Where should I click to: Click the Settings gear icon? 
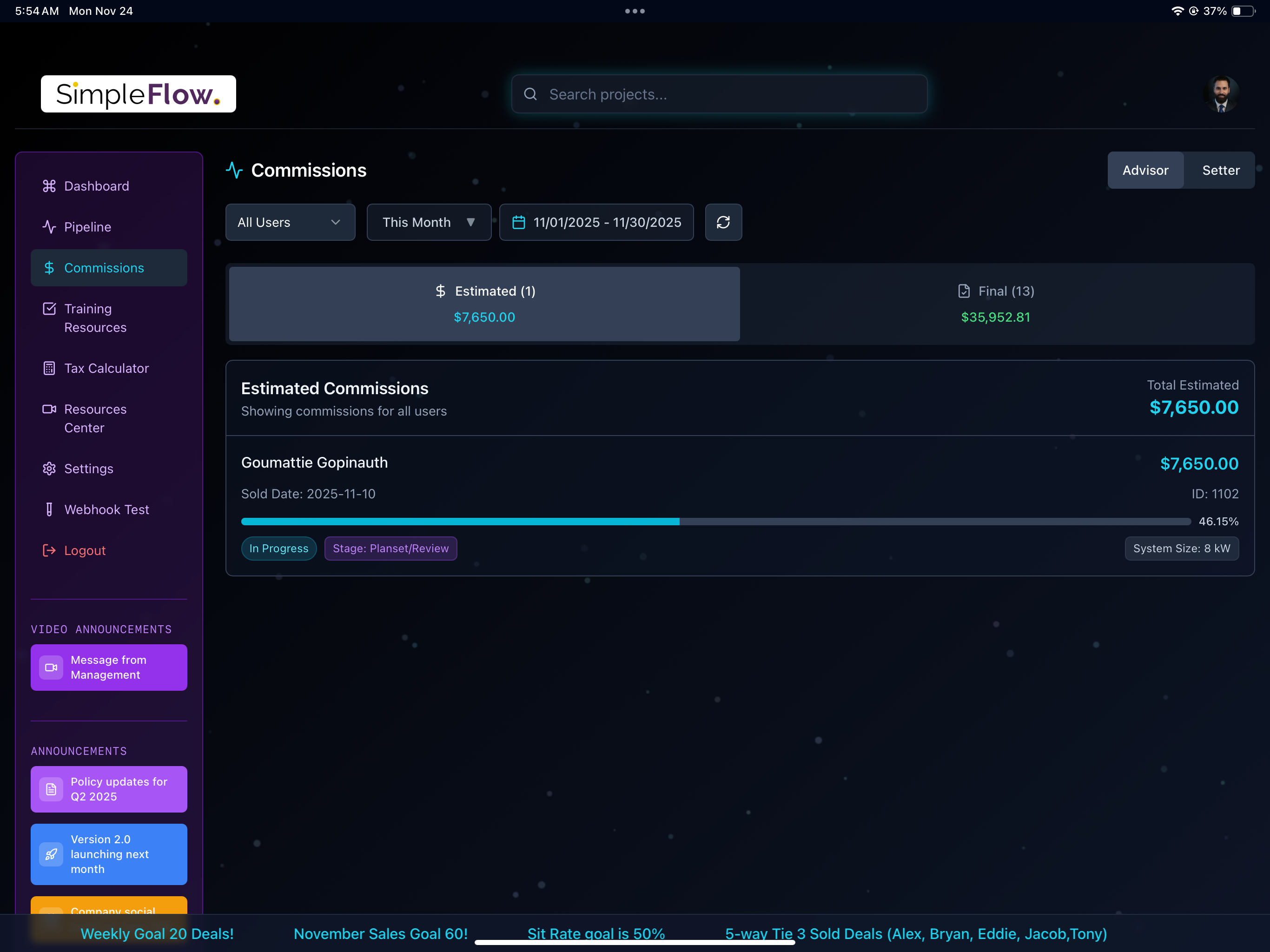[49, 469]
